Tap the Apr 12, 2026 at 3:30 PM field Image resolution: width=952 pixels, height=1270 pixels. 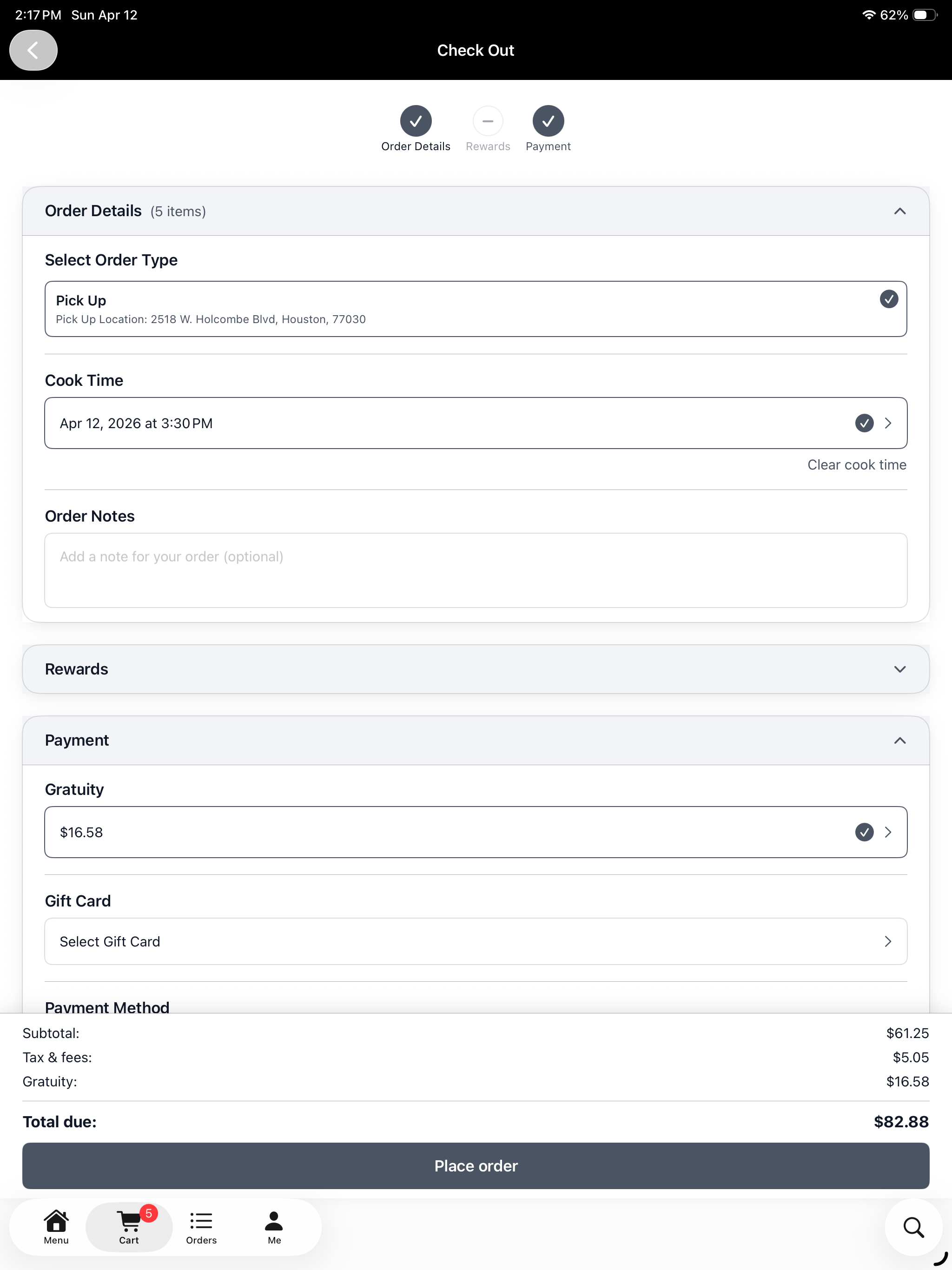(x=476, y=423)
